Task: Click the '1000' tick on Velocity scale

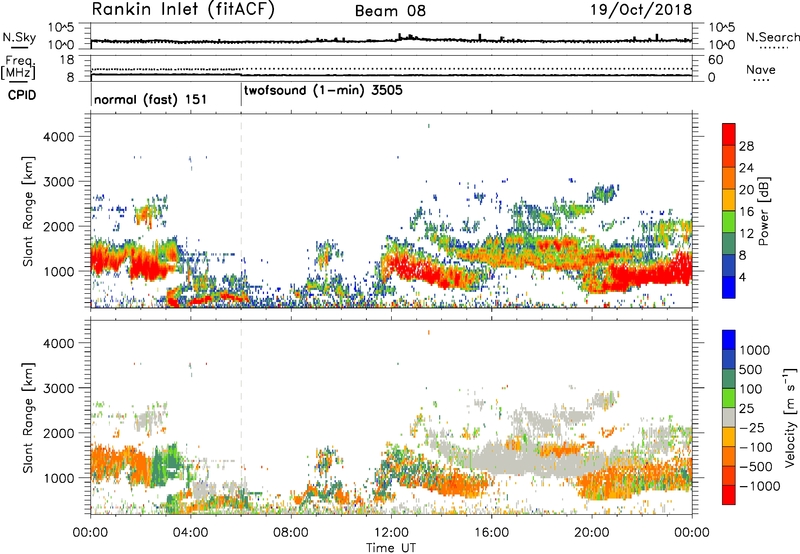Action: pyautogui.click(x=754, y=350)
